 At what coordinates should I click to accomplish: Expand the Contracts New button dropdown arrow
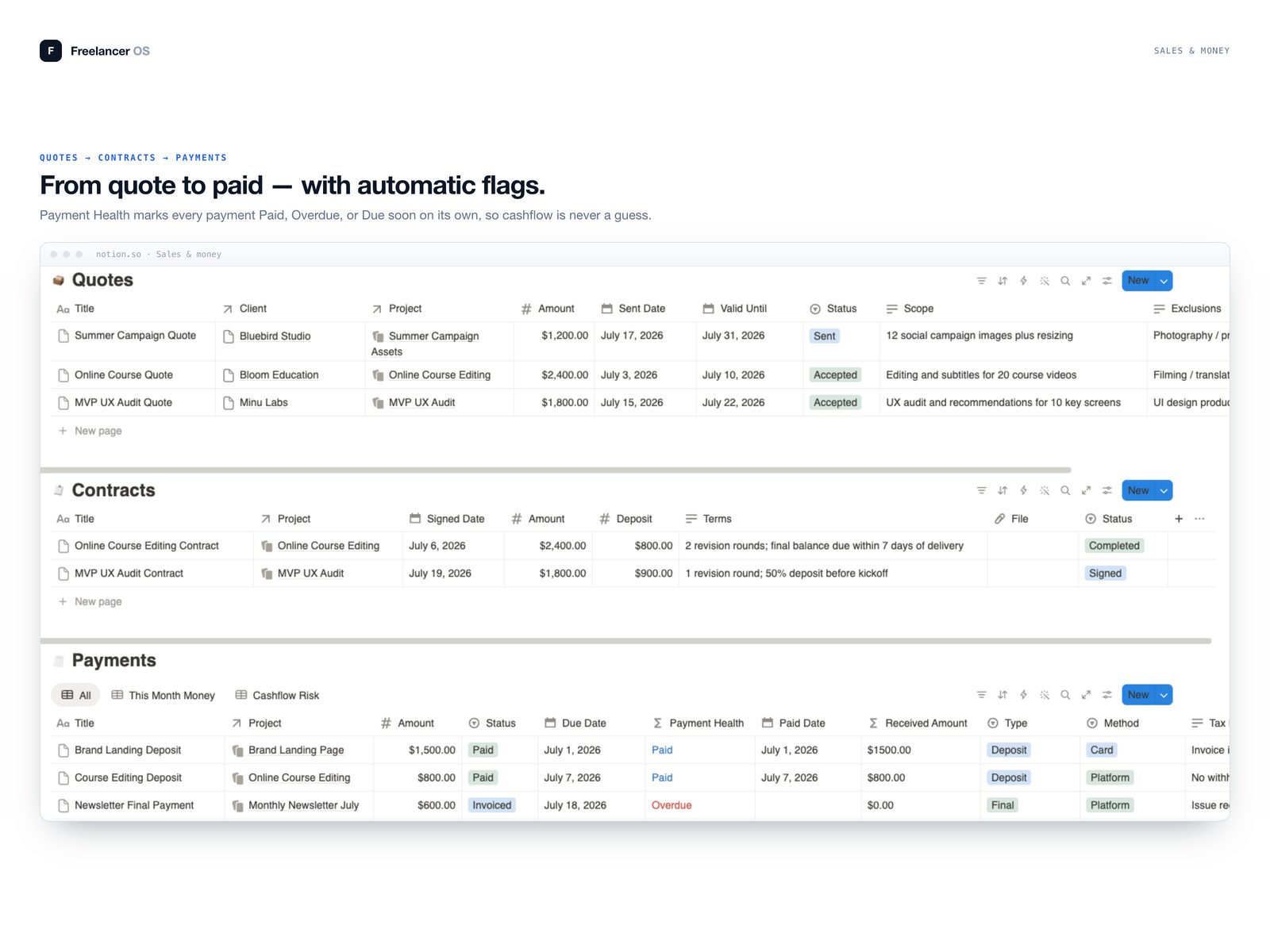[x=1164, y=490]
